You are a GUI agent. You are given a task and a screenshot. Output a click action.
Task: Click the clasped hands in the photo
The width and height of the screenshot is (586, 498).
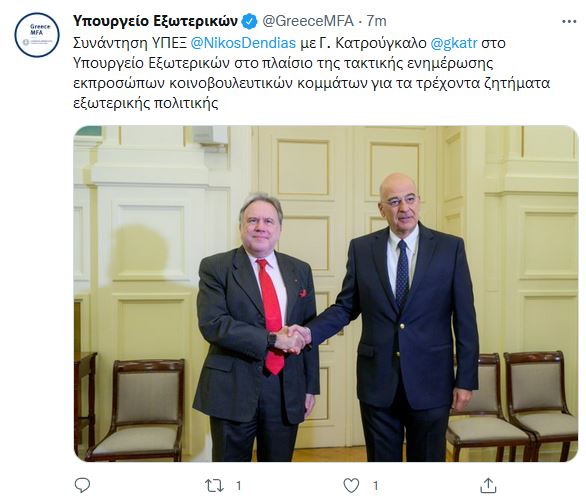294,339
